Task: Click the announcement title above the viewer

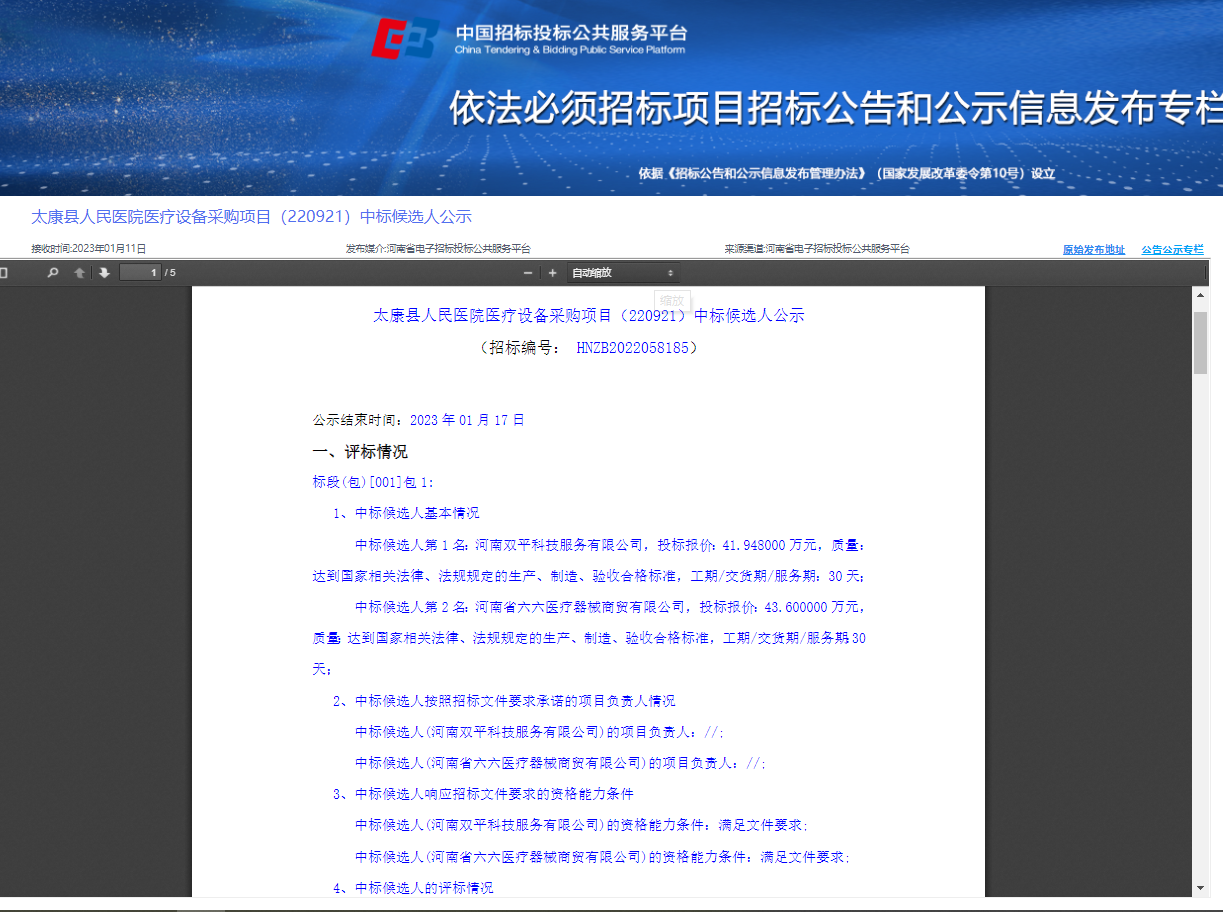Action: point(251,217)
